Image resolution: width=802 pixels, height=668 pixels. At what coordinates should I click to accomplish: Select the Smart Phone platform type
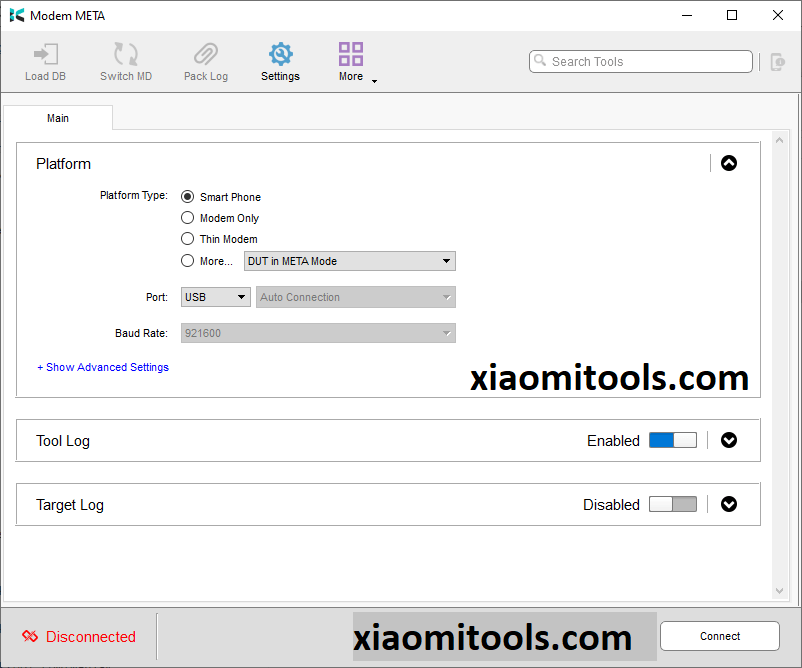(187, 197)
